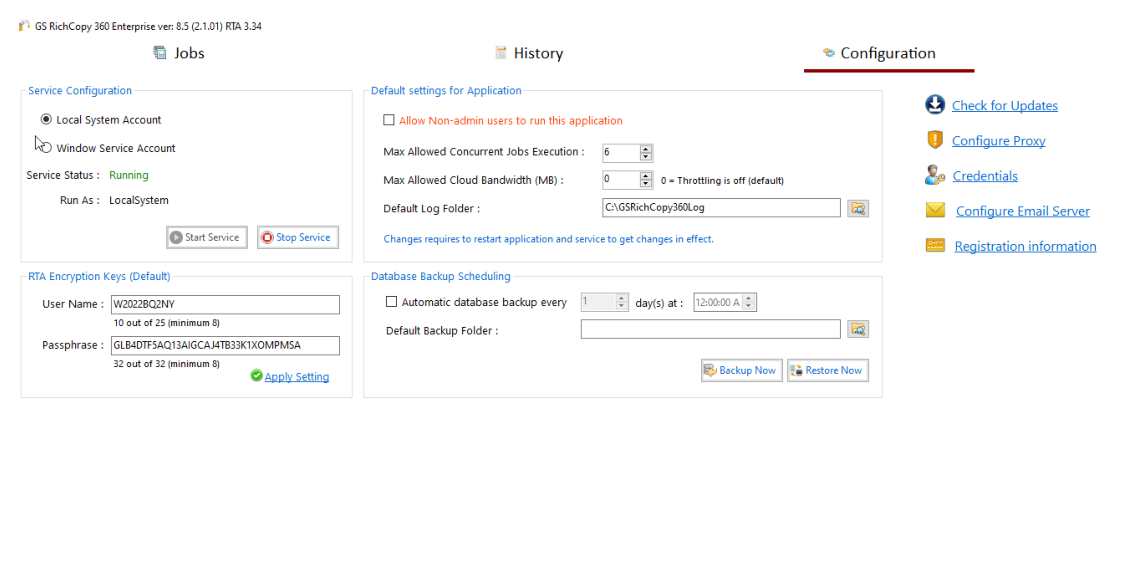This screenshot has height=571, width=1144.
Task: Click the Restore Now button
Action: 828,370
